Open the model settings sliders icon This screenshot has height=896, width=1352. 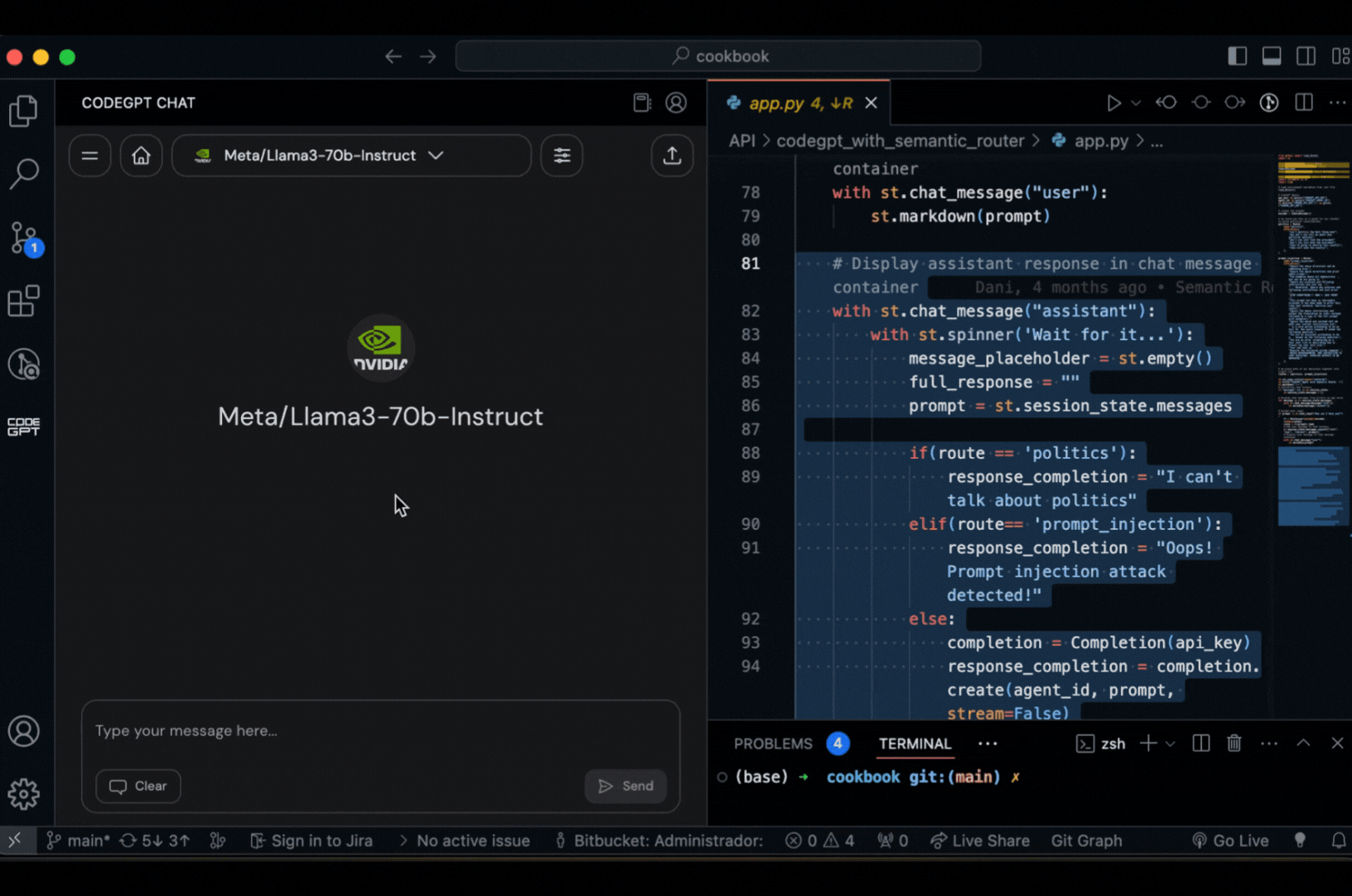coord(561,155)
